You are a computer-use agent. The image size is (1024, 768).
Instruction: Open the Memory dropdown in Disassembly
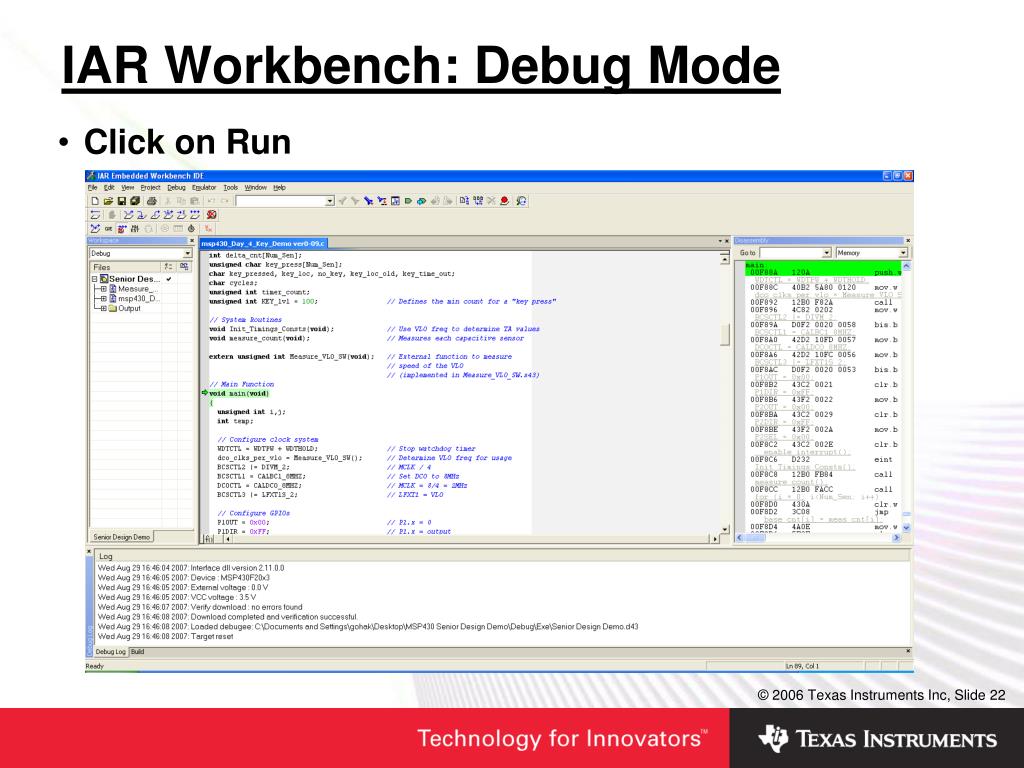pyautogui.click(x=903, y=253)
